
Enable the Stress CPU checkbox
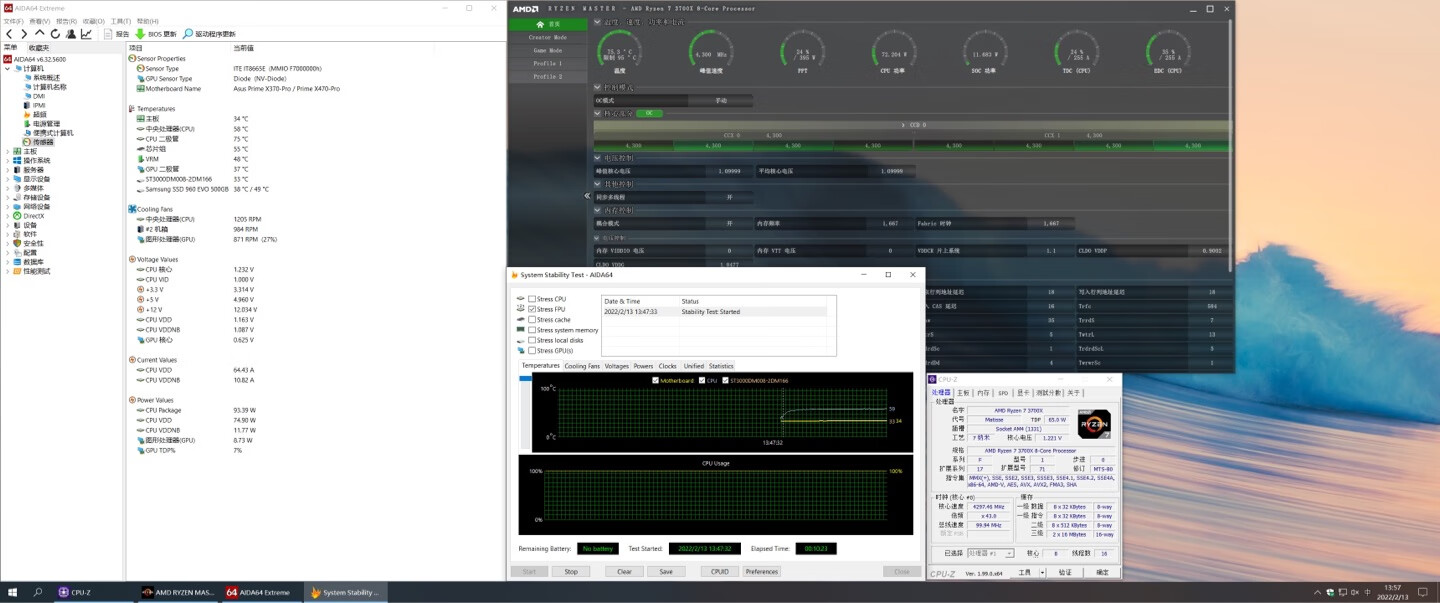point(532,299)
